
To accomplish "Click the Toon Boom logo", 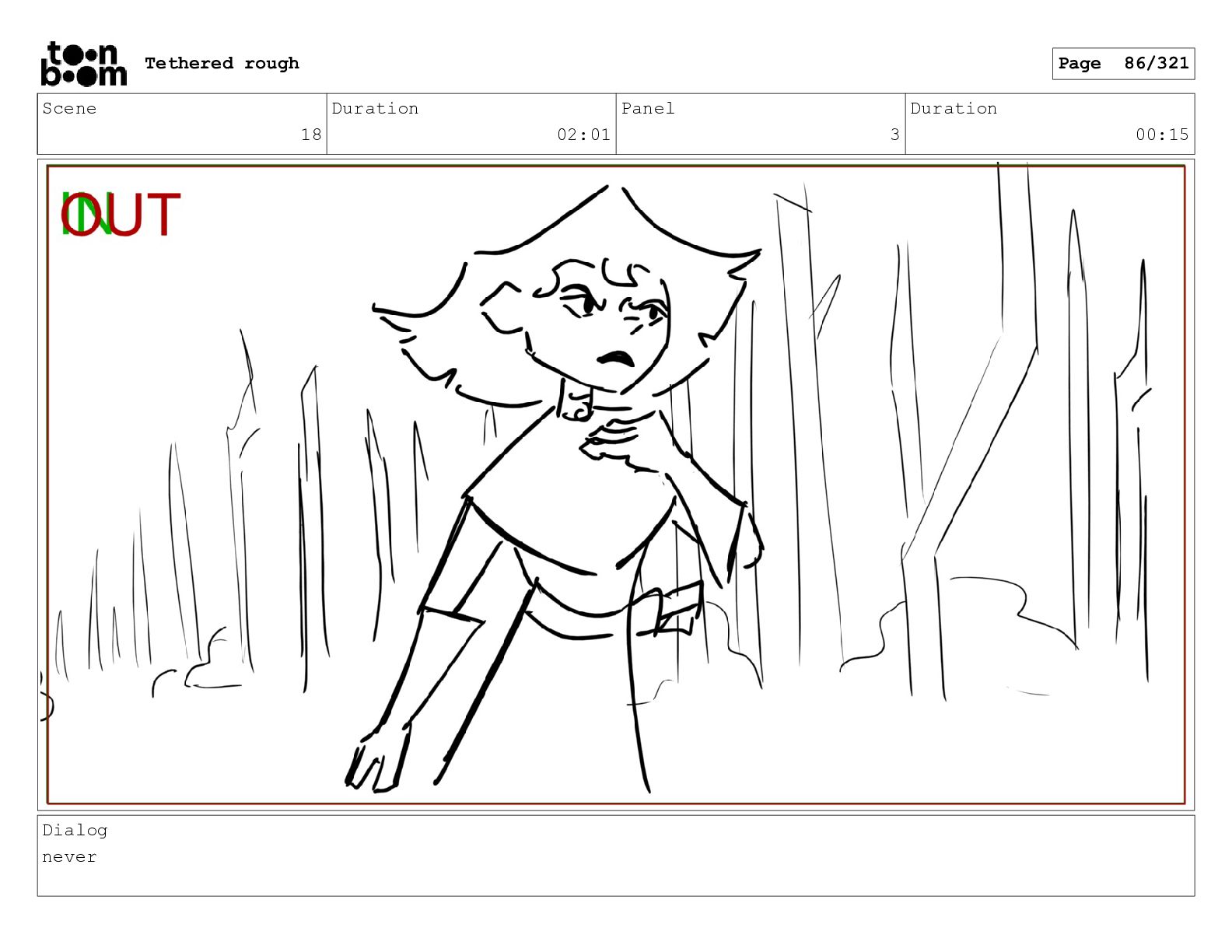I will tap(83, 64).
